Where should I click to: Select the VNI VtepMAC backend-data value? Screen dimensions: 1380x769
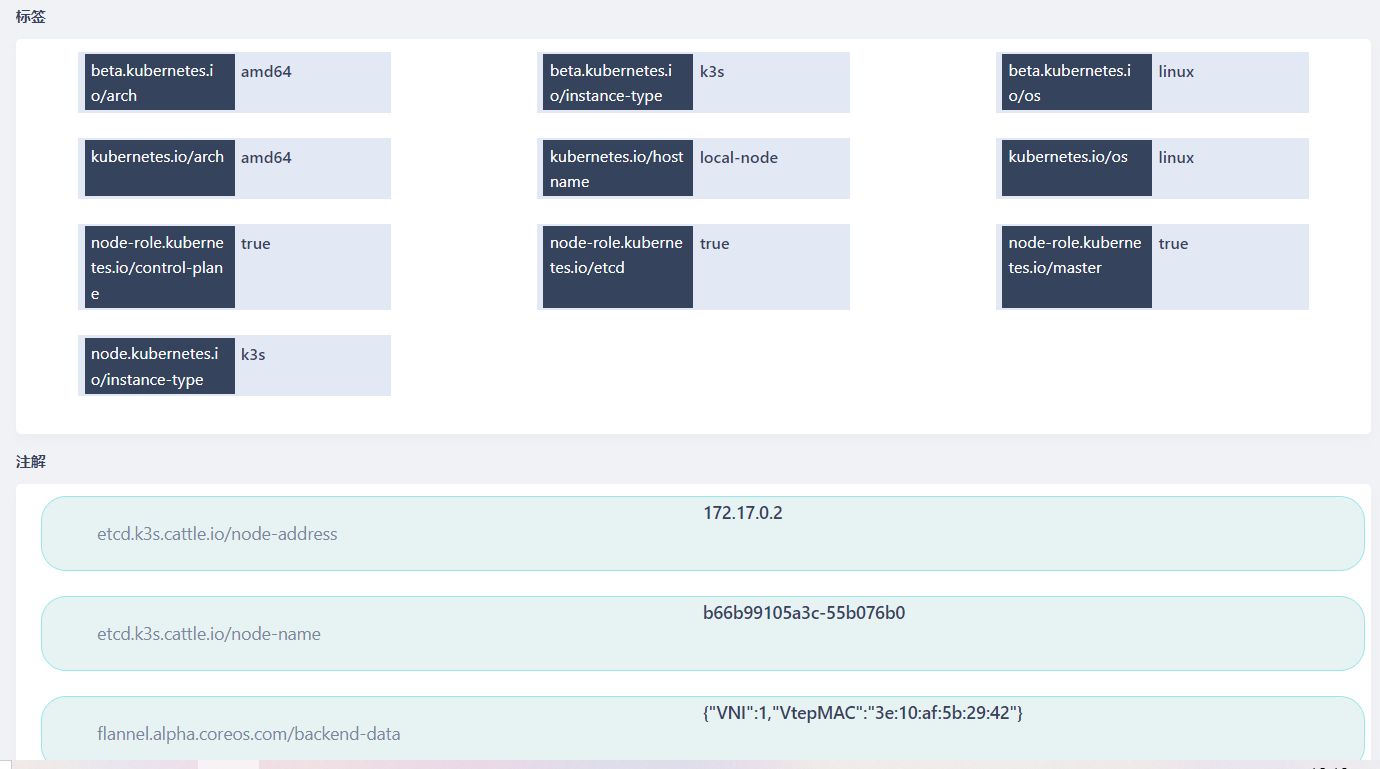tap(863, 713)
